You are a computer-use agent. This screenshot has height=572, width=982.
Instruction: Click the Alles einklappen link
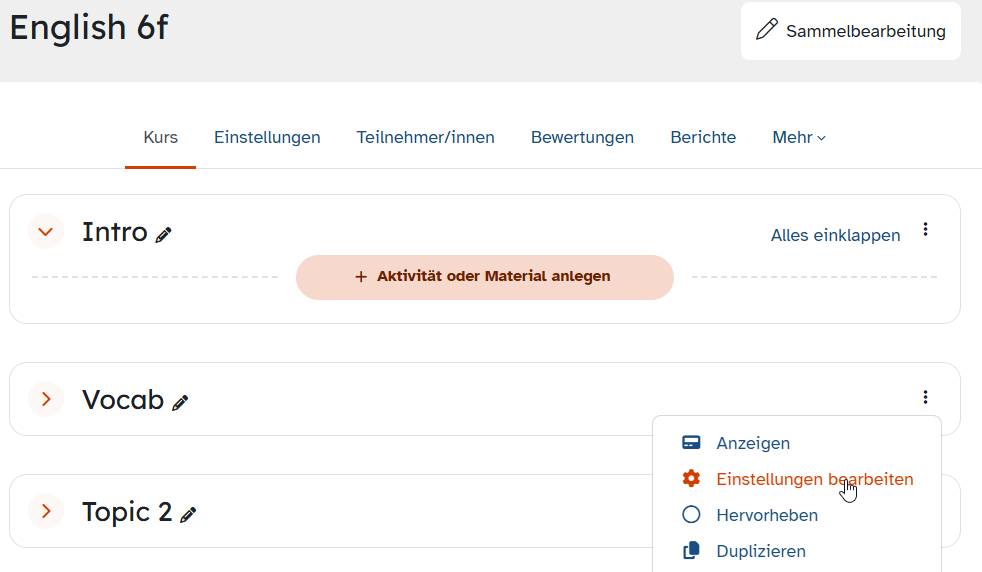coord(835,236)
